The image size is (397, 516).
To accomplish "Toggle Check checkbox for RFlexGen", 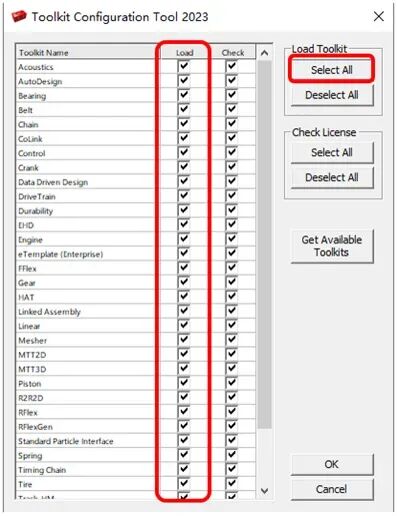I will [x=232, y=426].
